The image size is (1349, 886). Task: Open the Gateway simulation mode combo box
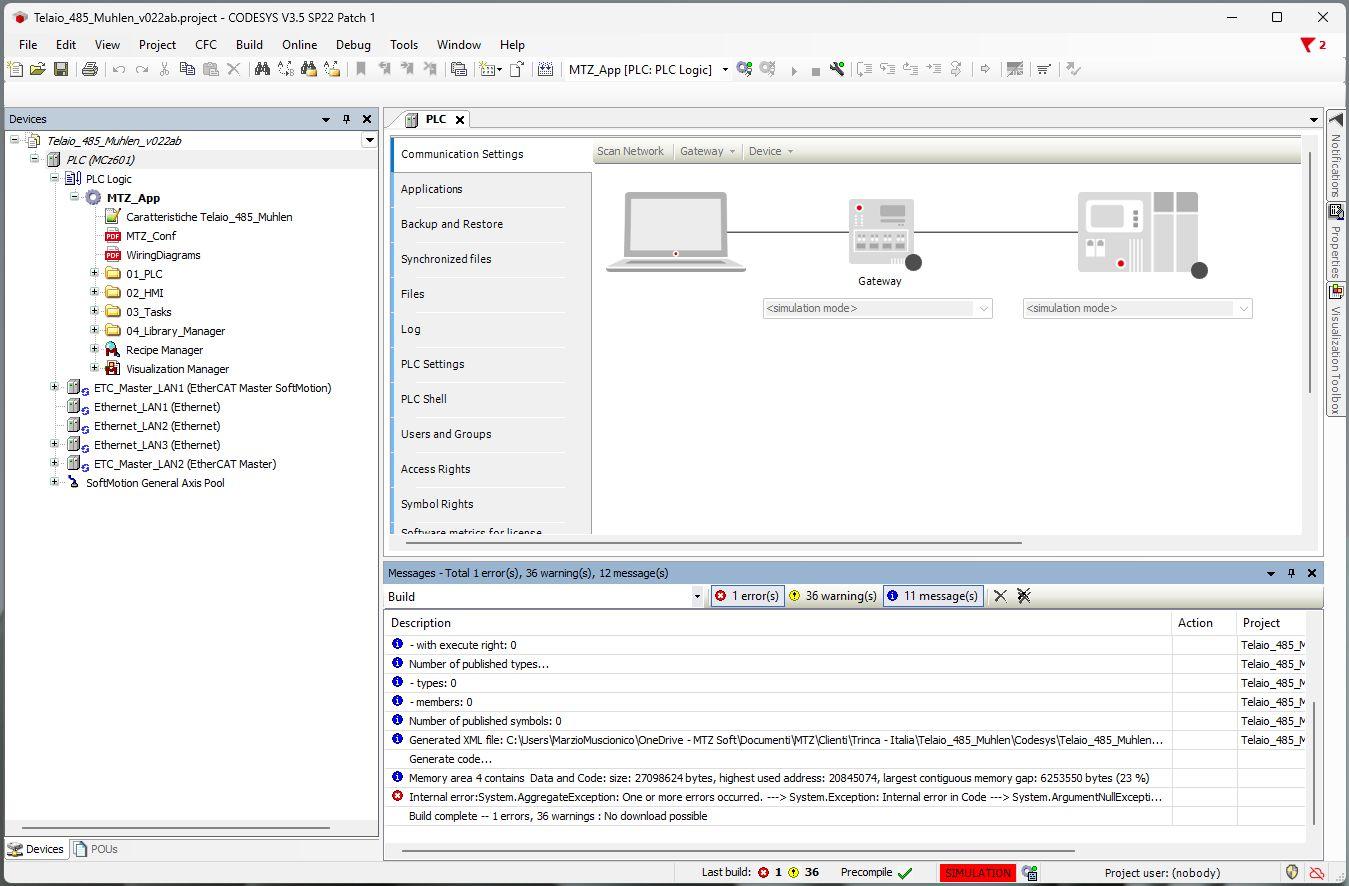[983, 308]
